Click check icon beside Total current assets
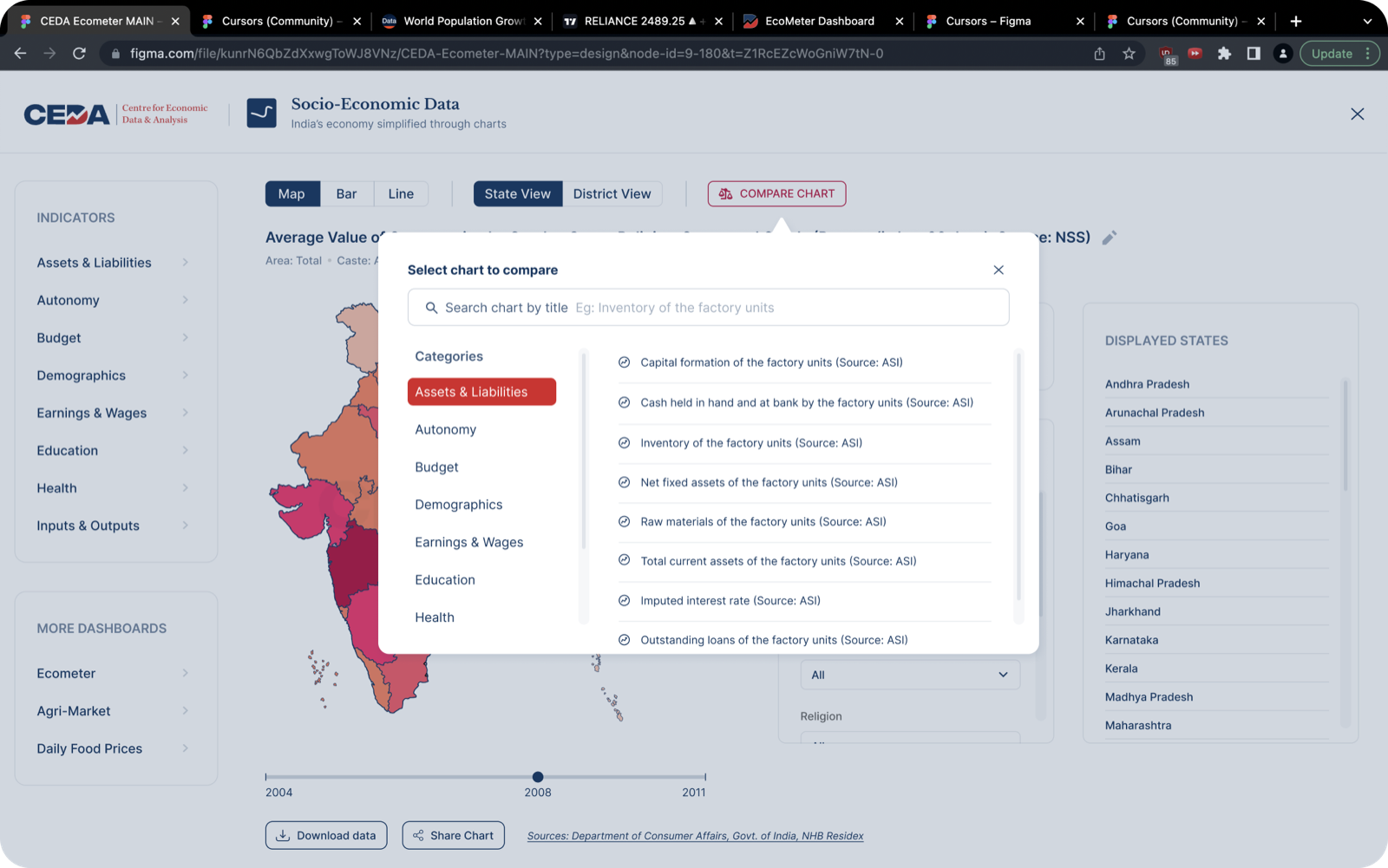The height and width of the screenshot is (868, 1388). click(x=624, y=560)
